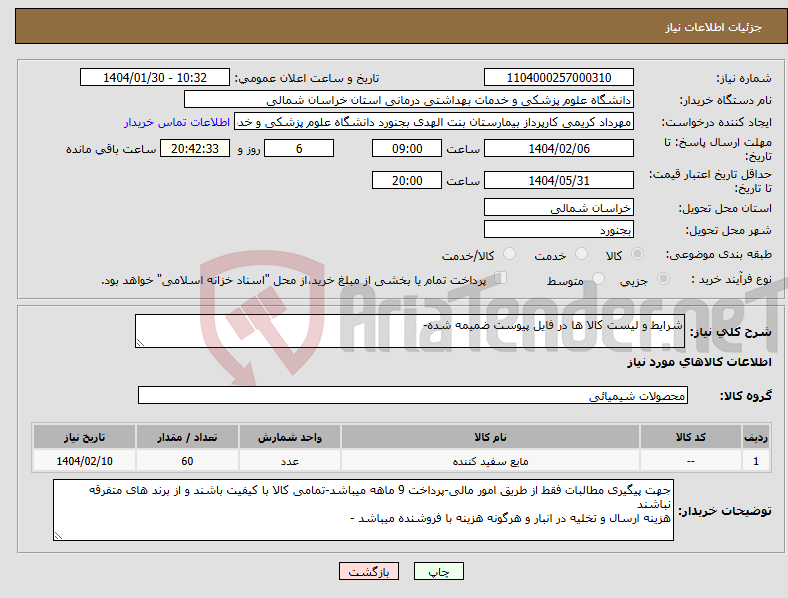The height and width of the screenshot is (598, 788).
Task: Click the request creator field مهرداد کریمی
Action: tap(434, 122)
